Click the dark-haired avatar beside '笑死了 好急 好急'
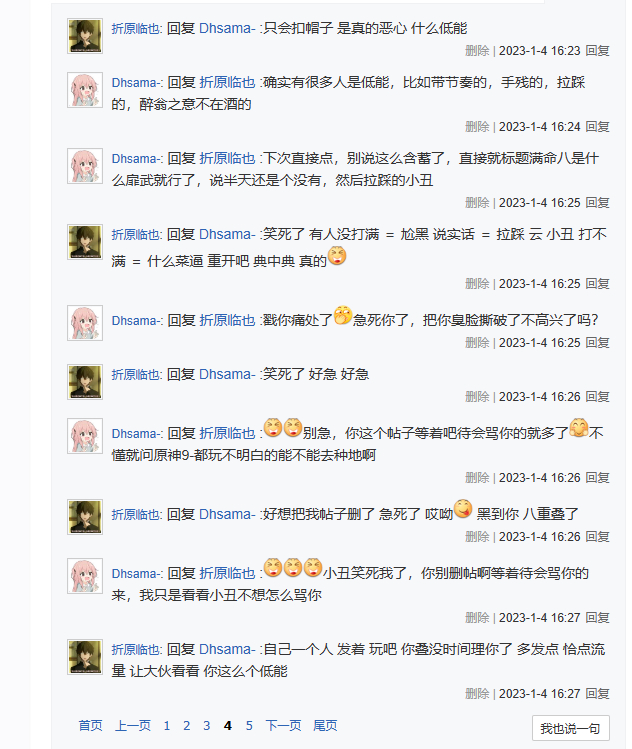The image size is (632, 749). (85, 382)
